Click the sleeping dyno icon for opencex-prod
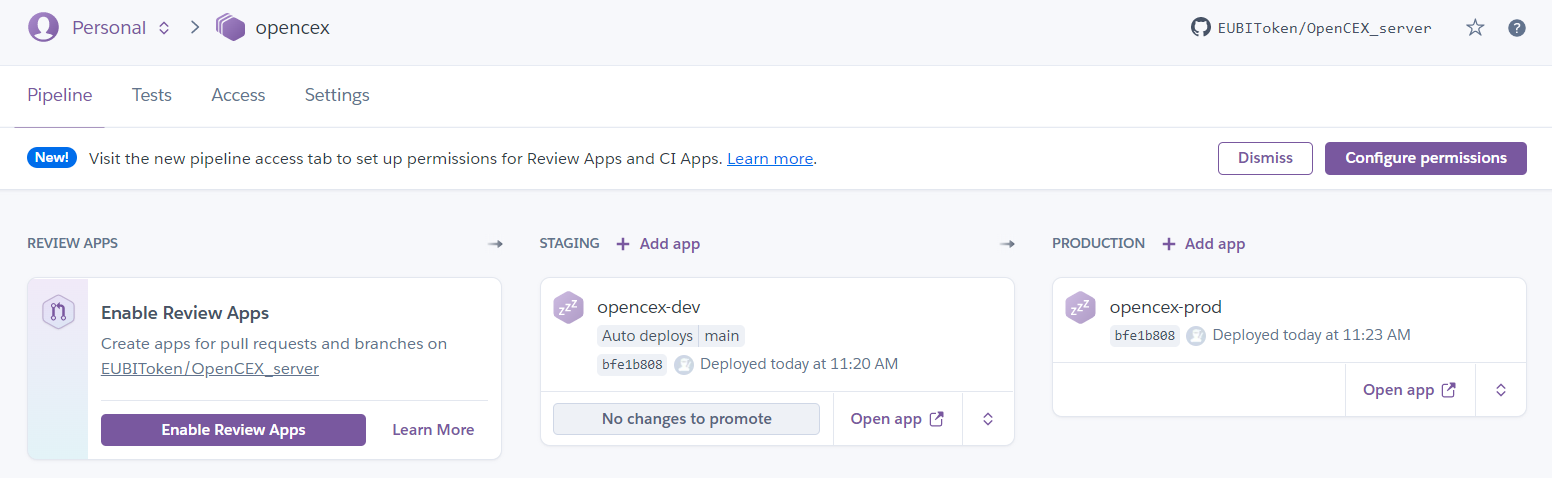This screenshot has height=478, width=1552. [x=1081, y=307]
